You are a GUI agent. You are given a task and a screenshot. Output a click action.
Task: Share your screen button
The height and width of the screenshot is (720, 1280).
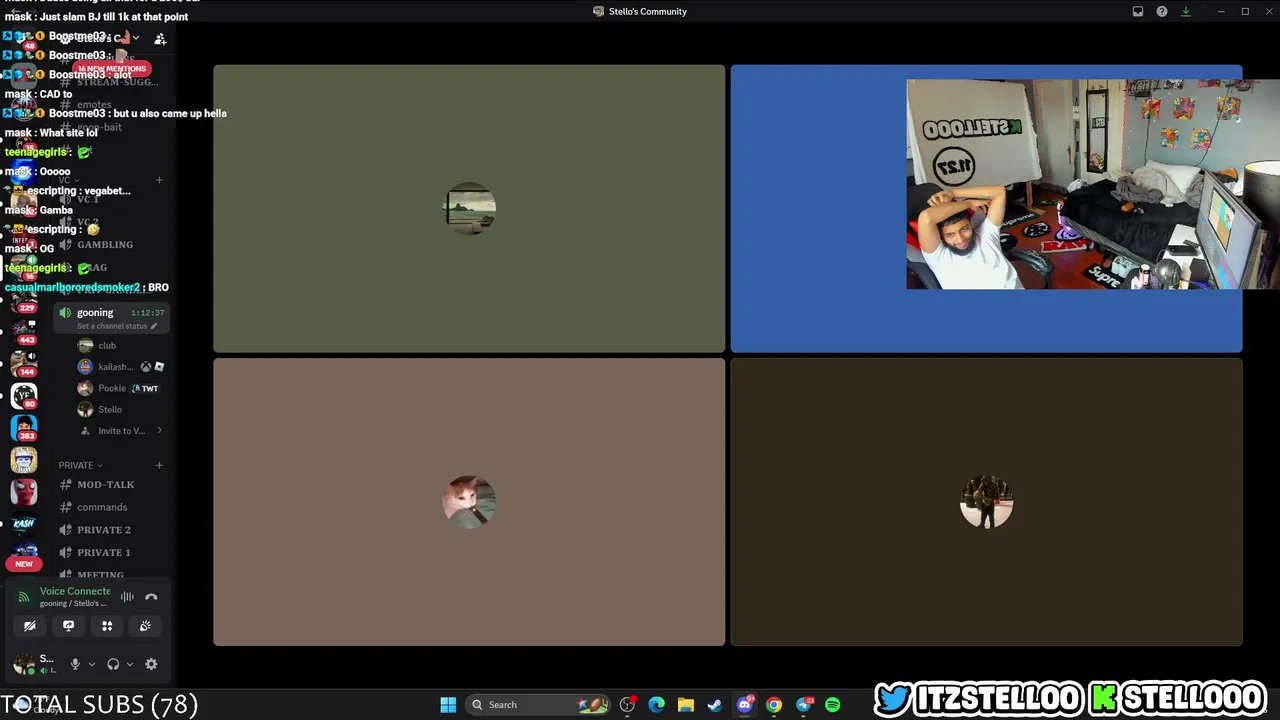coord(68,626)
